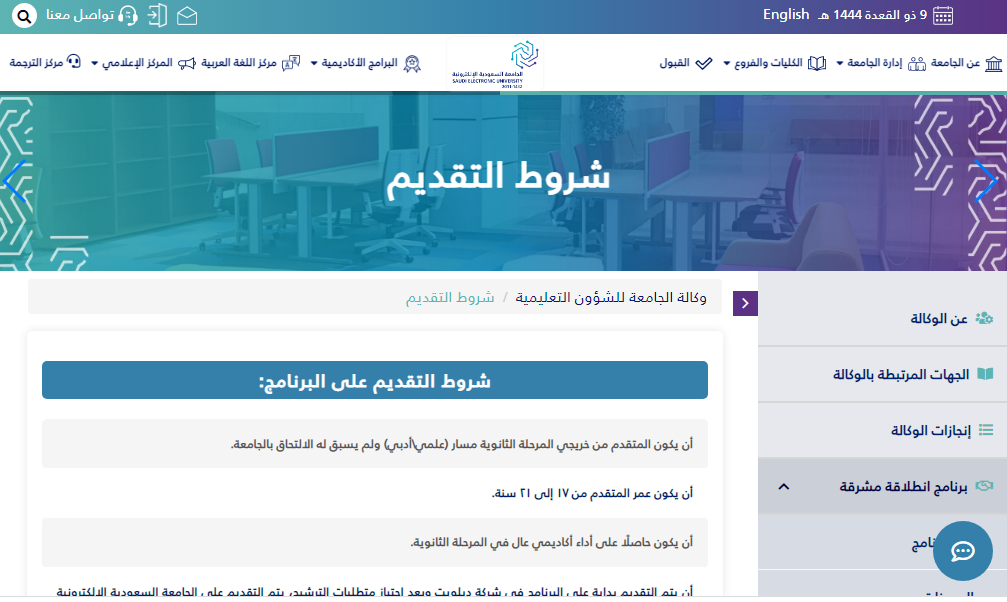1007x602 pixels.
Task: Expand the المركز الإعلامي dropdown arrow
Action: click(94, 64)
